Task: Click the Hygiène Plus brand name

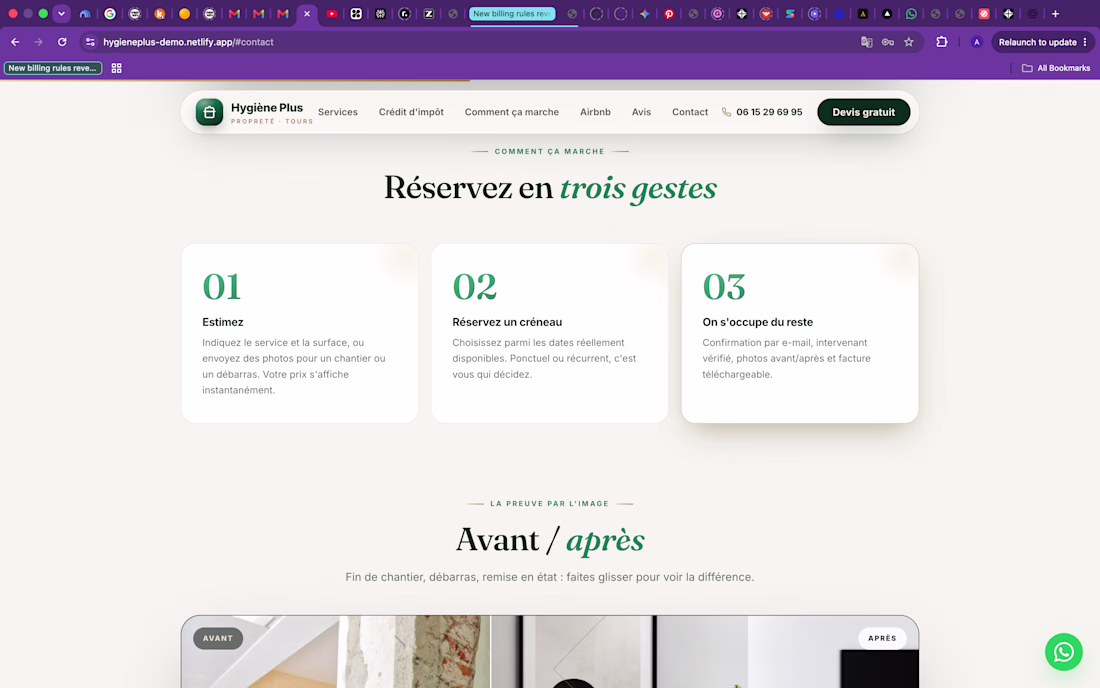Action: coord(267,107)
